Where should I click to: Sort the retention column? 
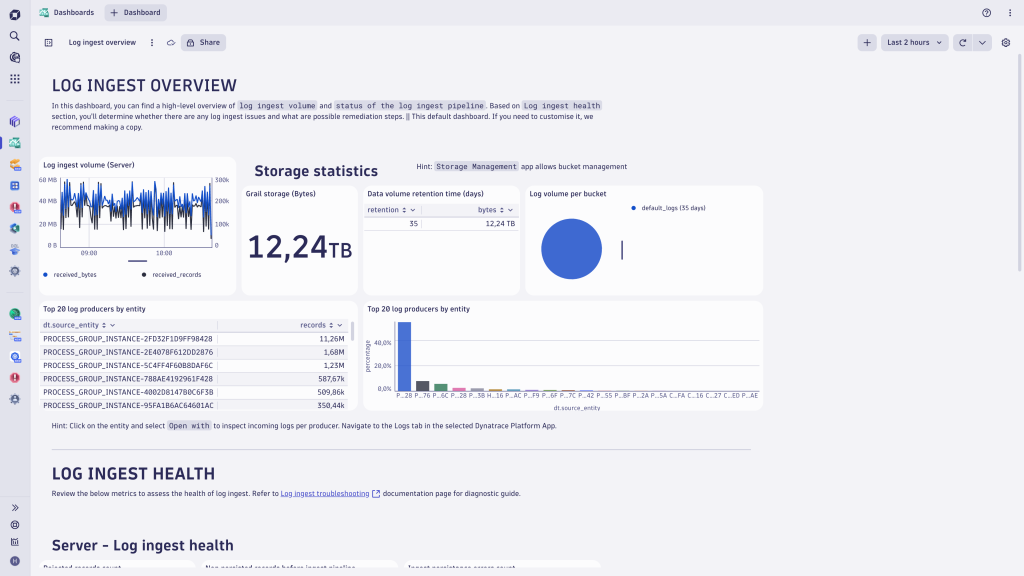click(x=404, y=210)
